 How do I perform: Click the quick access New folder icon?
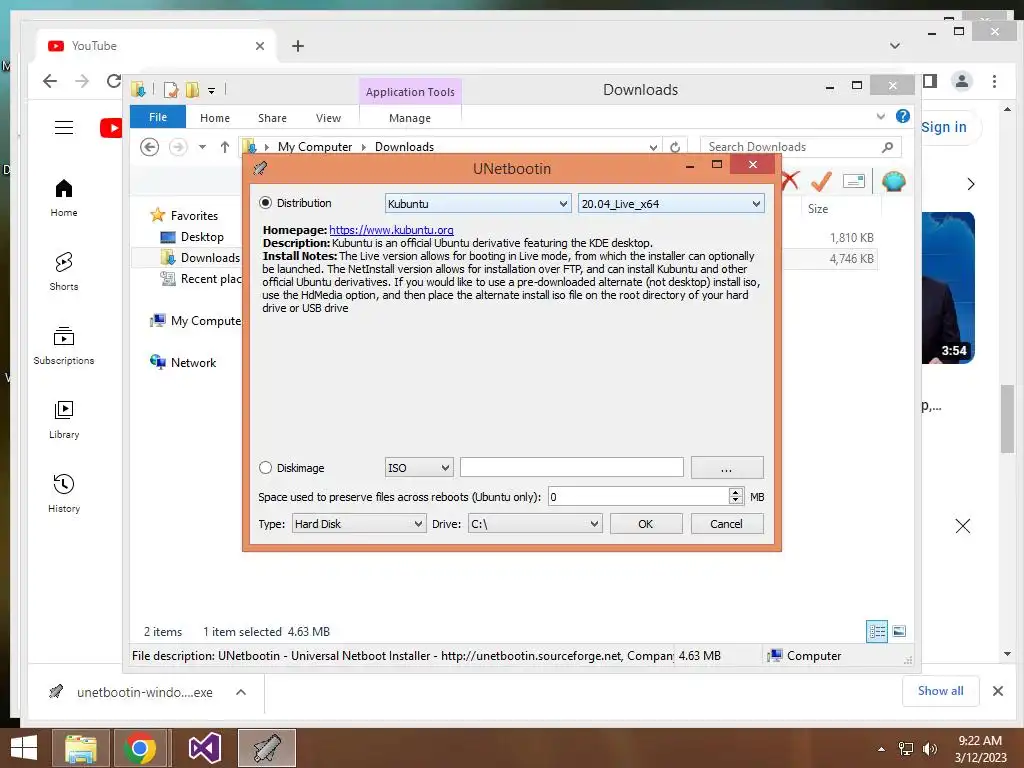tap(193, 89)
